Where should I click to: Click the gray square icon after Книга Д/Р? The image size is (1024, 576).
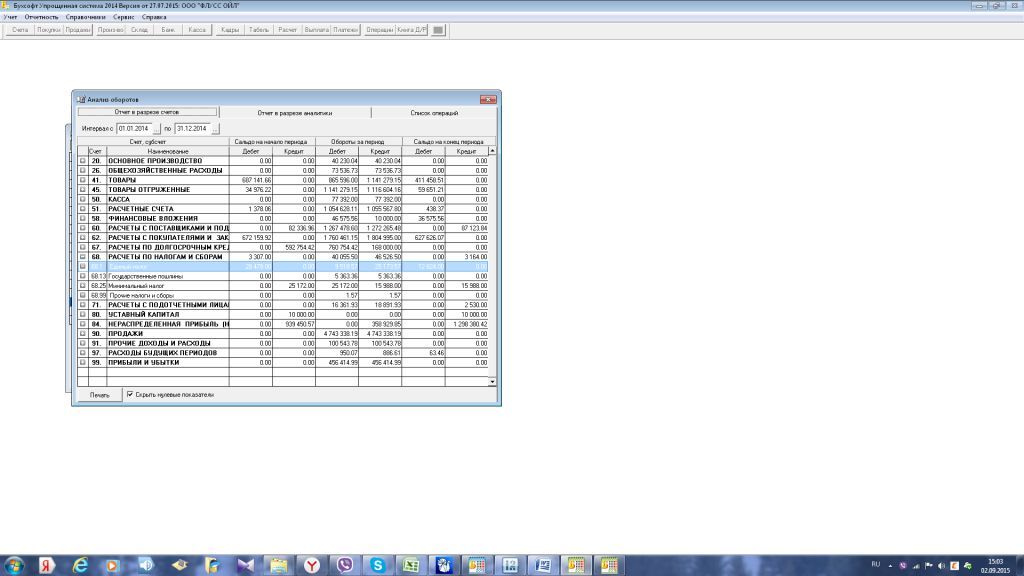(x=438, y=30)
